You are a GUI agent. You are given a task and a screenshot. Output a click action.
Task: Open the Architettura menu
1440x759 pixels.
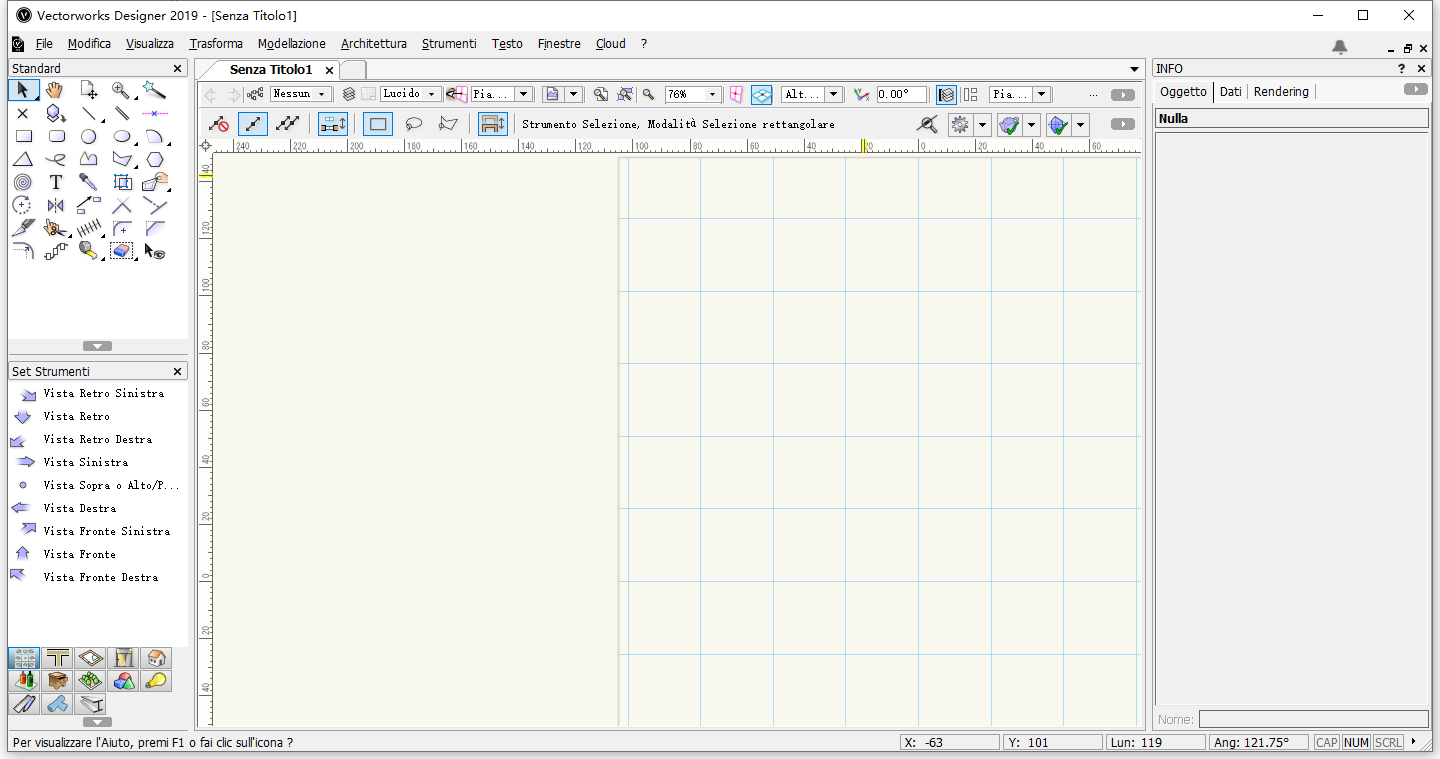click(x=374, y=44)
